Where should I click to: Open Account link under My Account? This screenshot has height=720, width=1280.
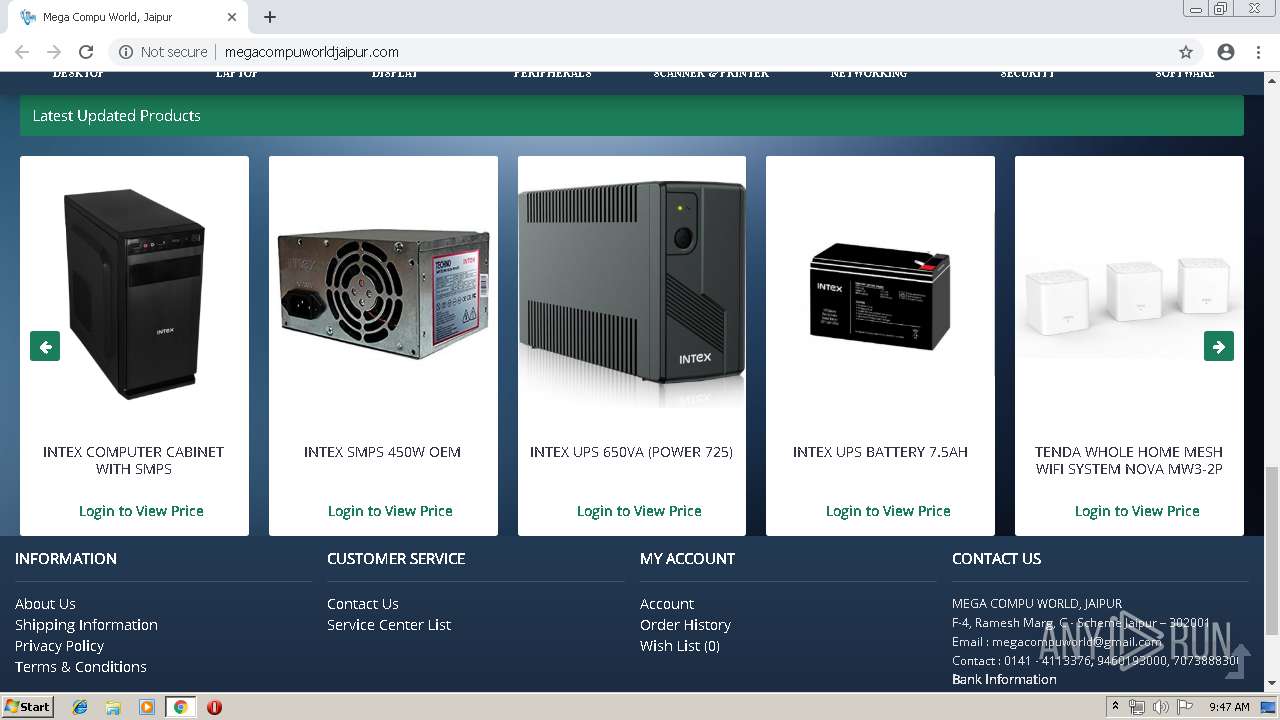pyautogui.click(x=667, y=604)
